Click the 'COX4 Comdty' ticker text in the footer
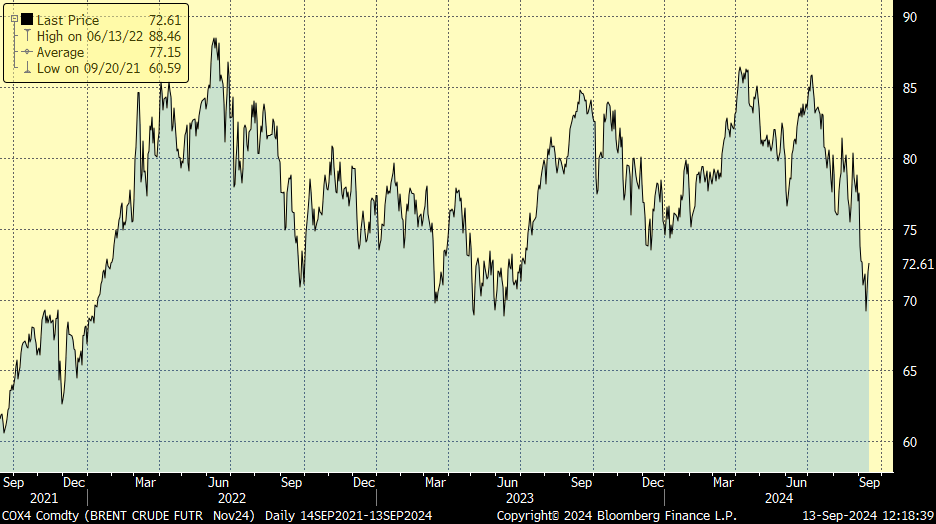The height and width of the screenshot is (524, 936). (x=36, y=514)
